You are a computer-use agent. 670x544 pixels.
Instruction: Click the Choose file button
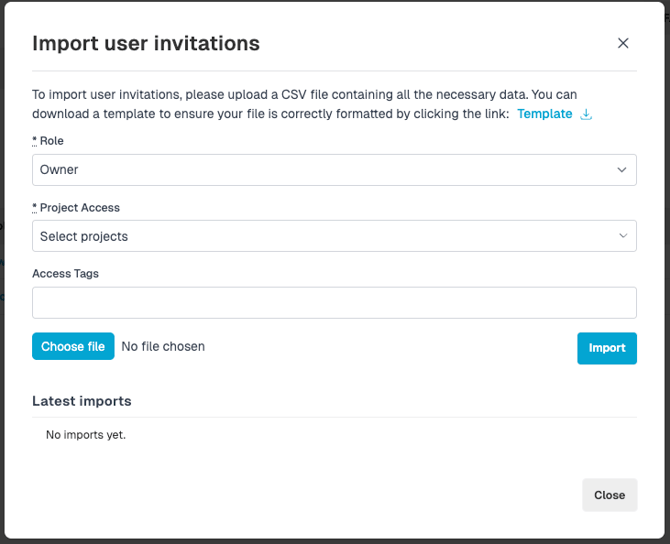point(73,346)
